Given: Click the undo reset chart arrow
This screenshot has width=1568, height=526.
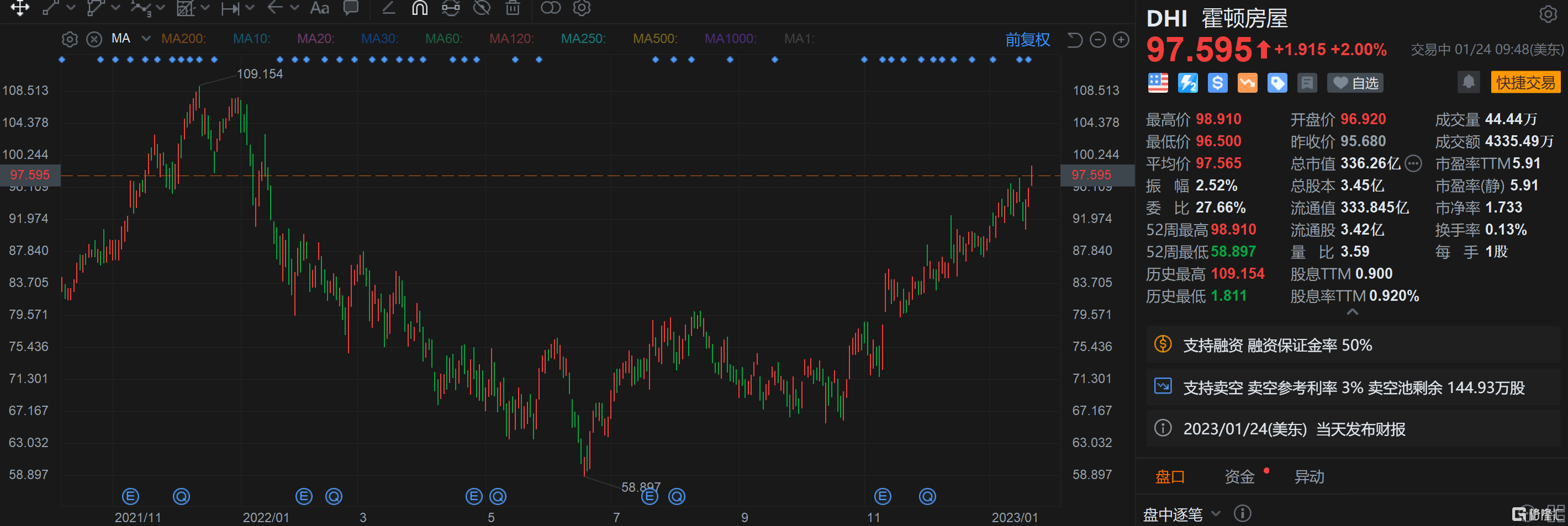Looking at the screenshot, I should pyautogui.click(x=1075, y=40).
